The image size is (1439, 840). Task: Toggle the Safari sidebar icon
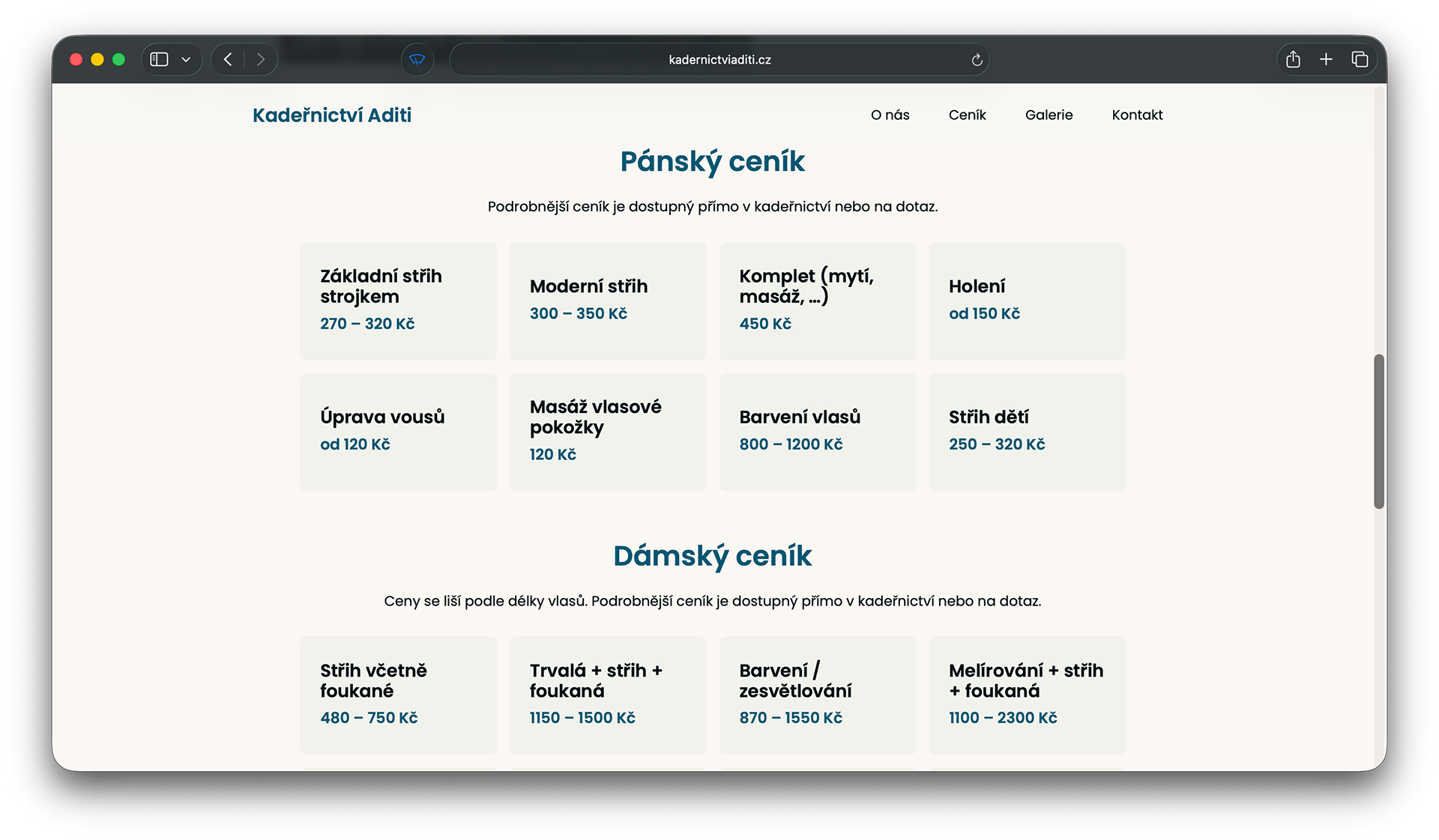tap(159, 59)
